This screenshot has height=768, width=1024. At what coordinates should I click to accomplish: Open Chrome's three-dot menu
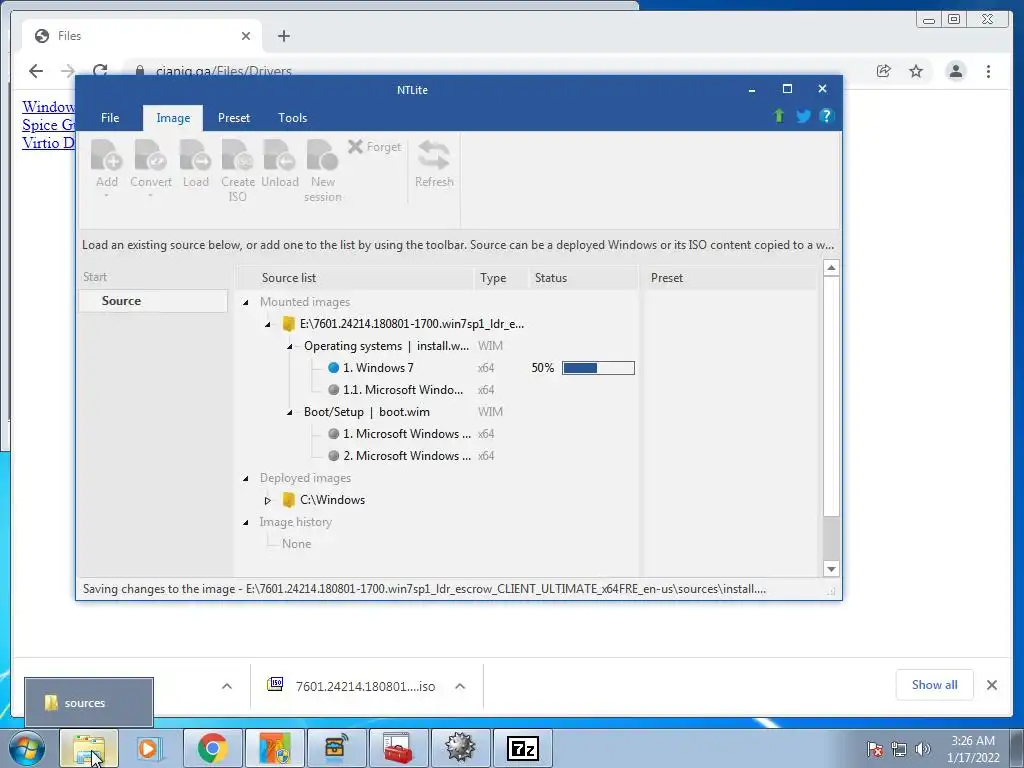(988, 71)
